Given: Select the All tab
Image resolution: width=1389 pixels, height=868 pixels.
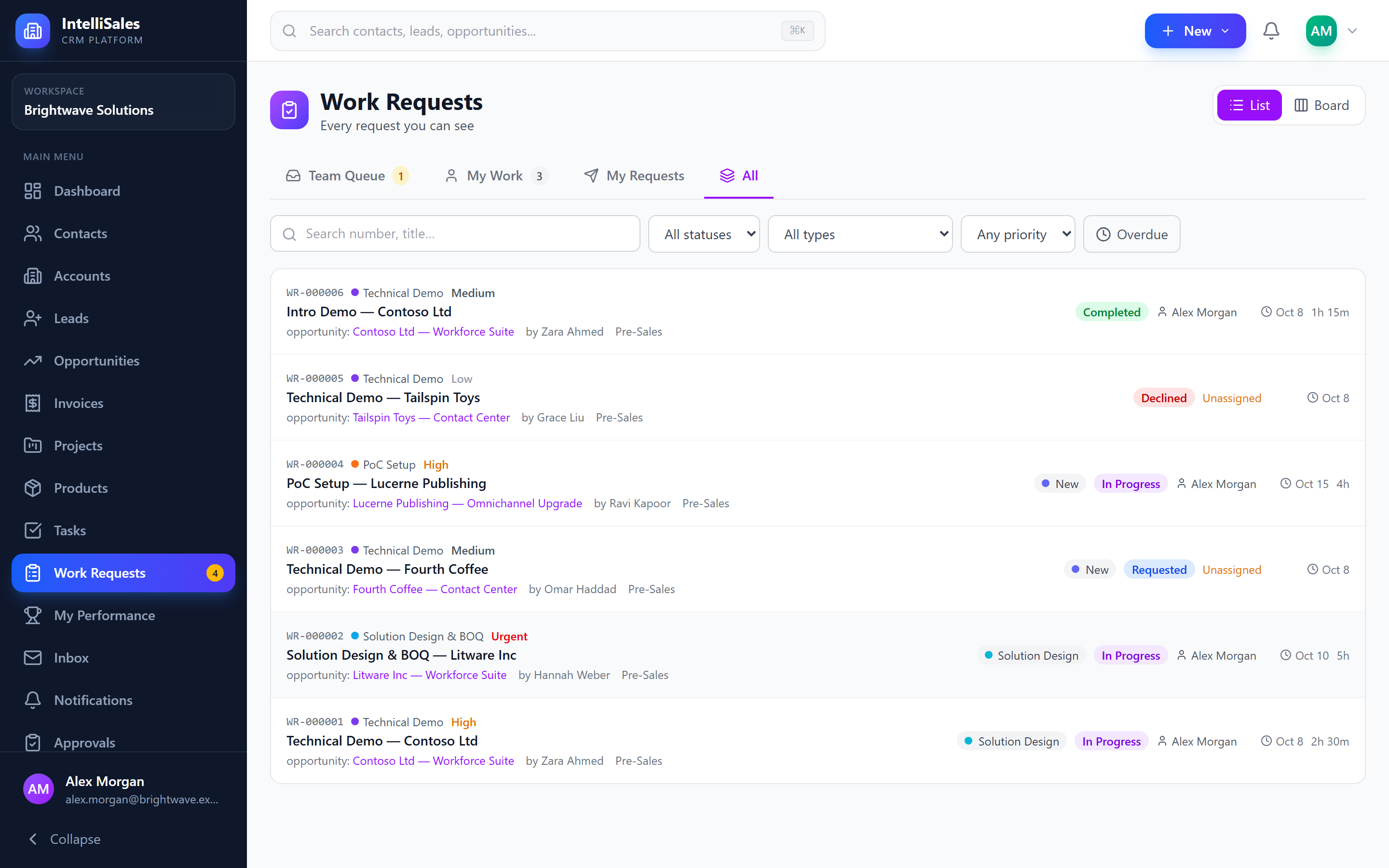Looking at the screenshot, I should [x=739, y=176].
